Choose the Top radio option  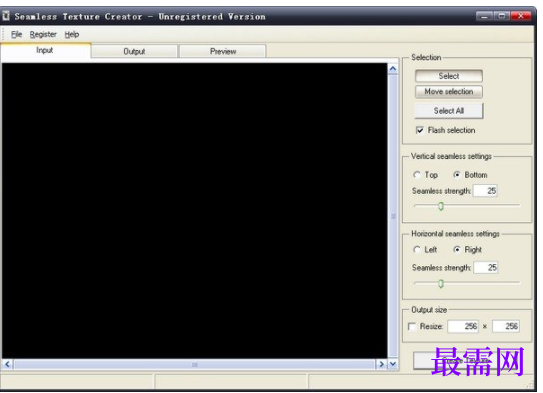[417, 175]
